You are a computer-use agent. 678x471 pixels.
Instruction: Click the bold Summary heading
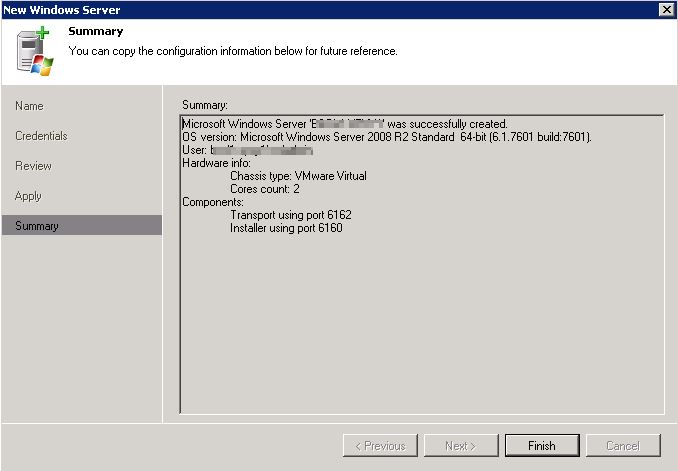pyautogui.click(x=96, y=31)
